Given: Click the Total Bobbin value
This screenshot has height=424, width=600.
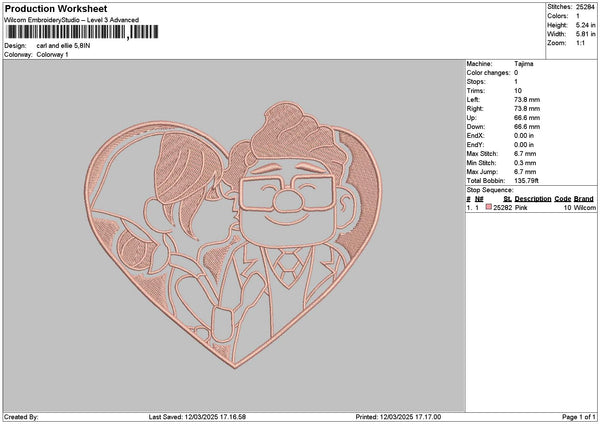Looking at the screenshot, I should pos(526,181).
